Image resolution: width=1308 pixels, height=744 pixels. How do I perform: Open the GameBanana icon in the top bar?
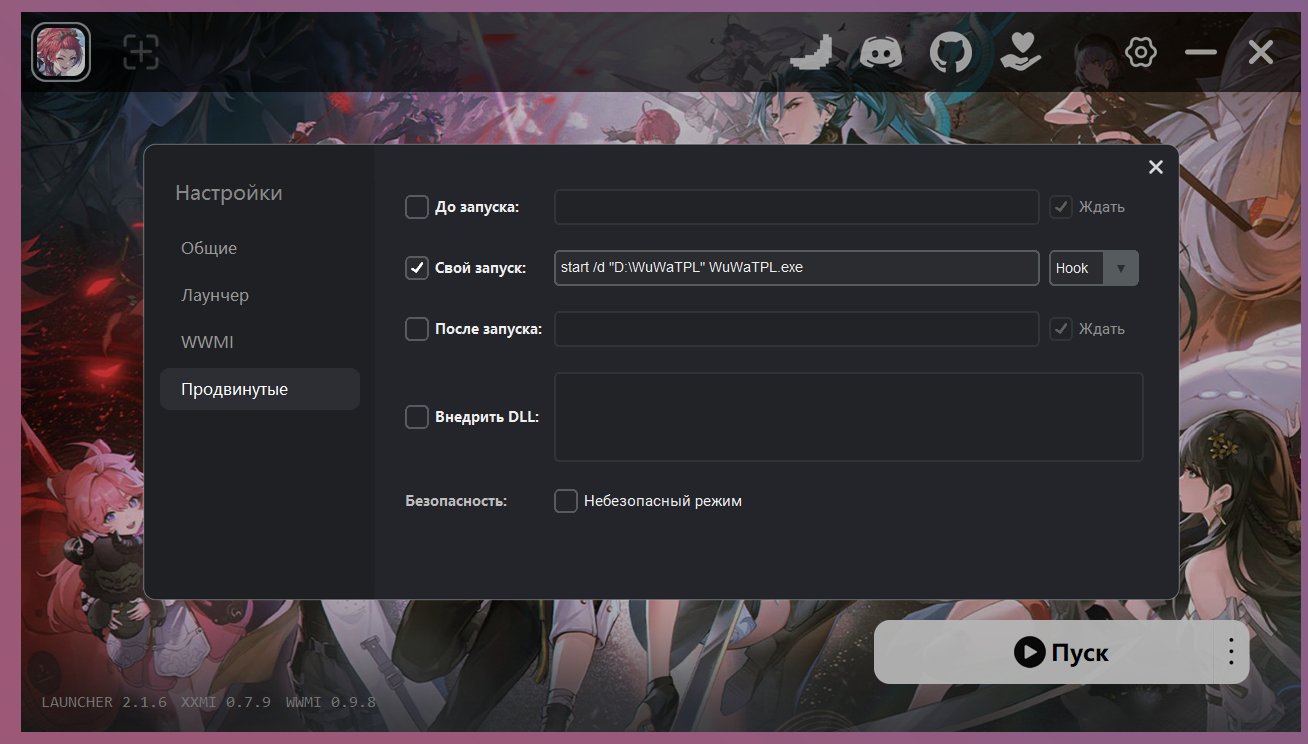[812, 52]
